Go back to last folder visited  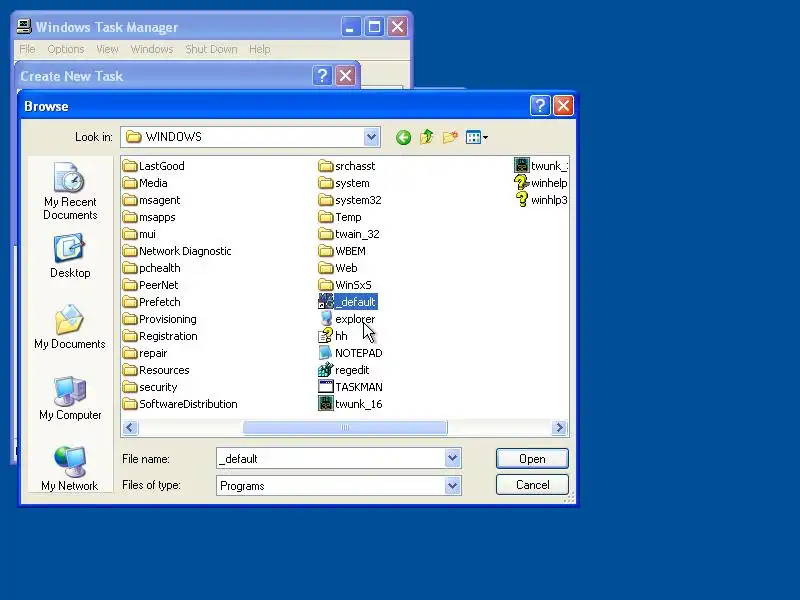(403, 137)
